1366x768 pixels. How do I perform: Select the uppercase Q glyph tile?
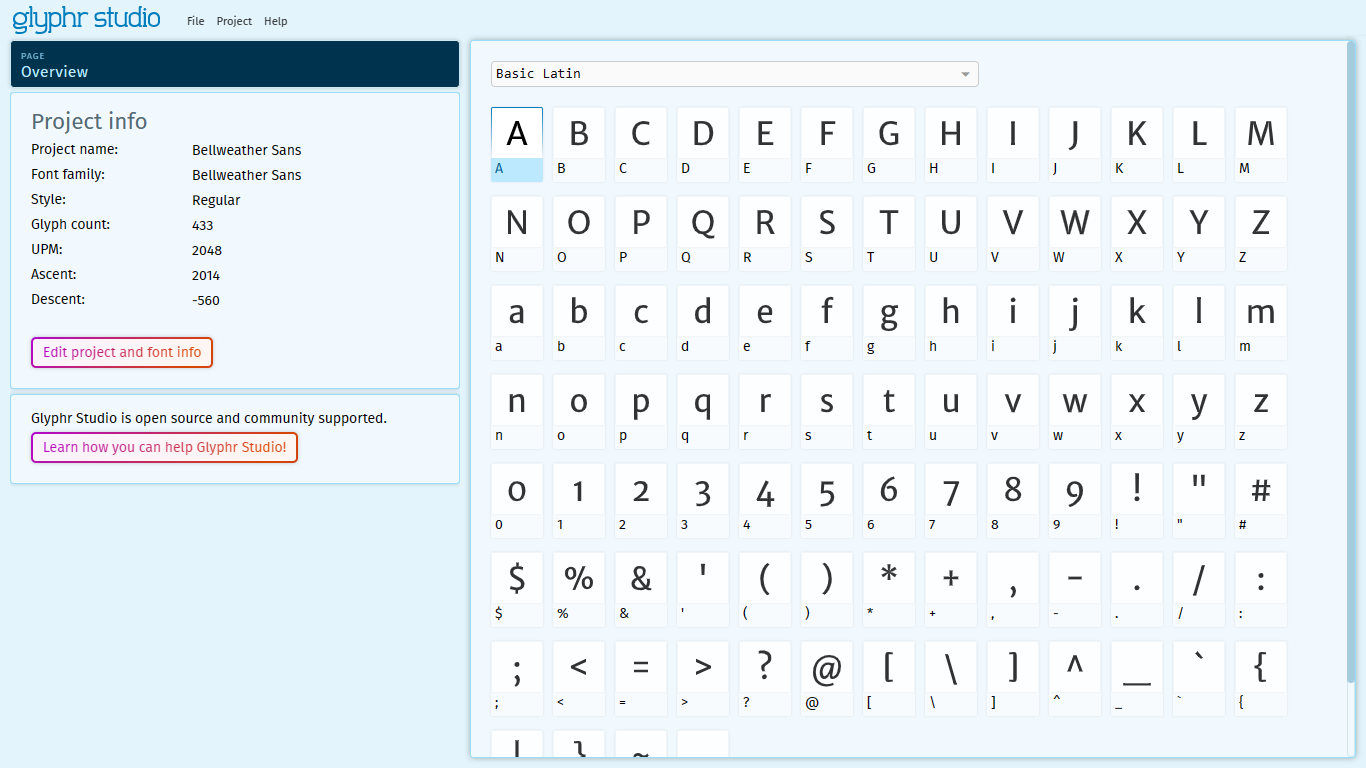[x=703, y=233]
